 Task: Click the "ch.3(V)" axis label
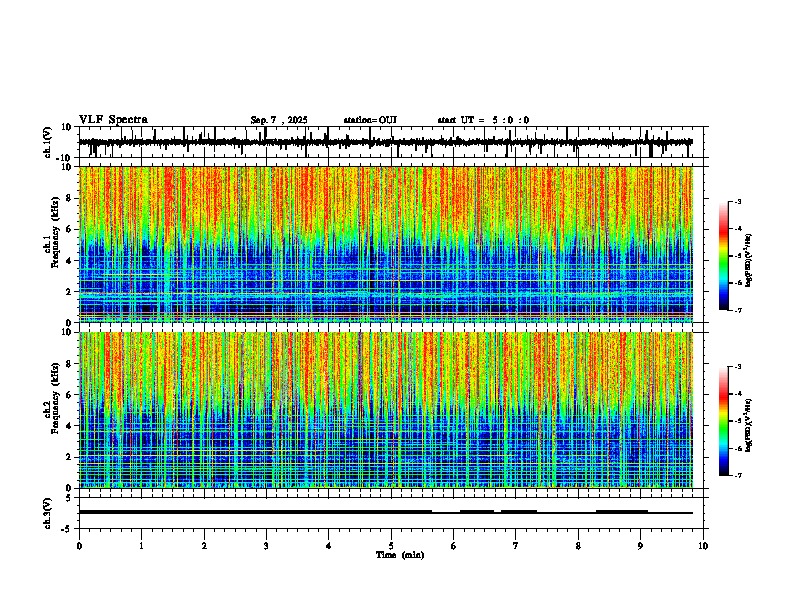point(48,513)
